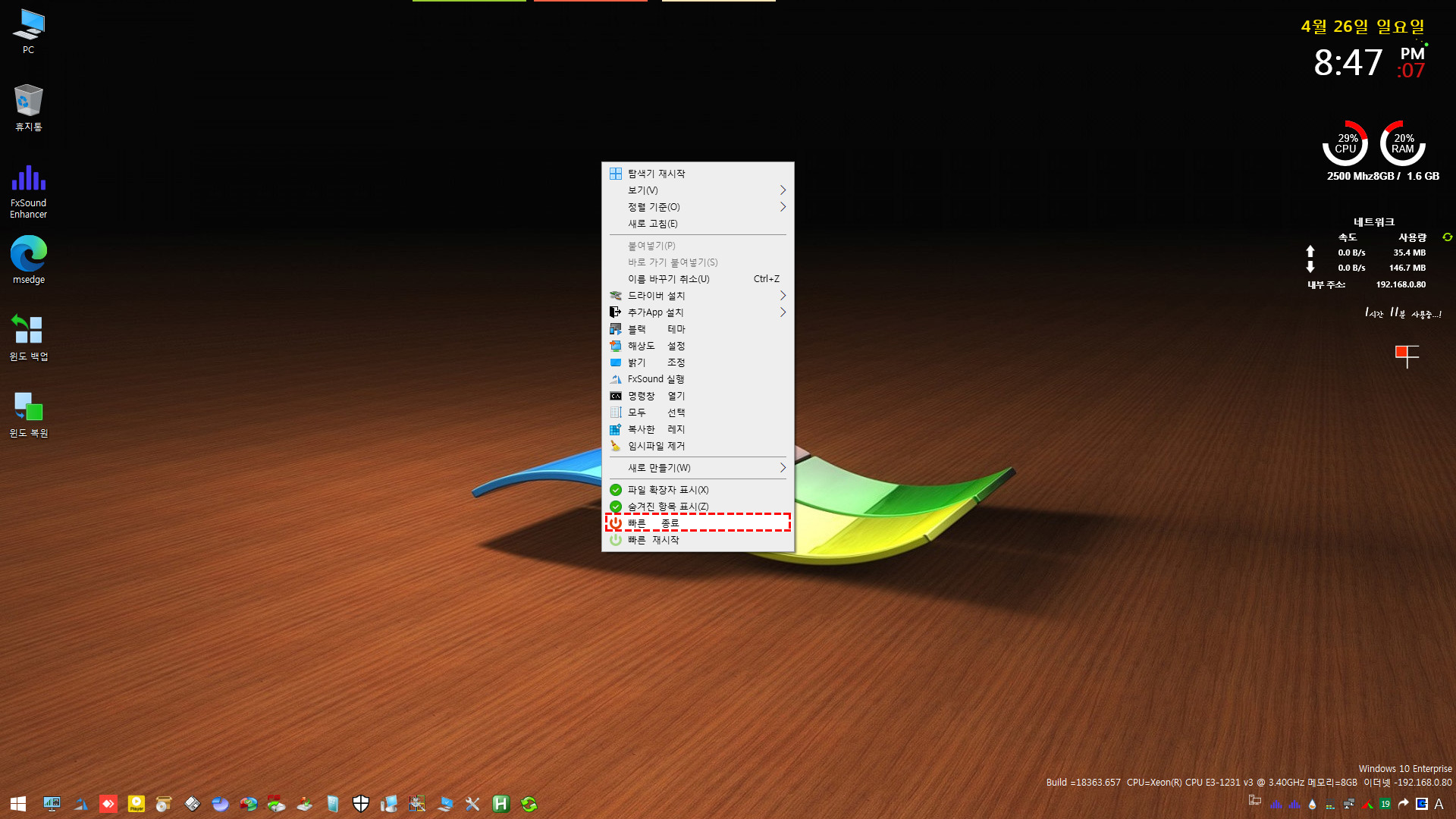Open the PC desktop icon
The height and width of the screenshot is (819, 1456).
click(x=28, y=32)
